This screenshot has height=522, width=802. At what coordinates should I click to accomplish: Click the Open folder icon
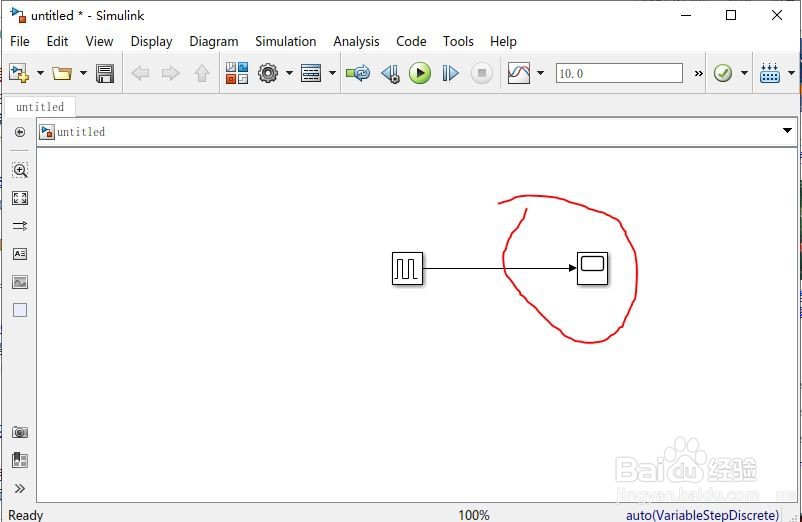[x=62, y=73]
